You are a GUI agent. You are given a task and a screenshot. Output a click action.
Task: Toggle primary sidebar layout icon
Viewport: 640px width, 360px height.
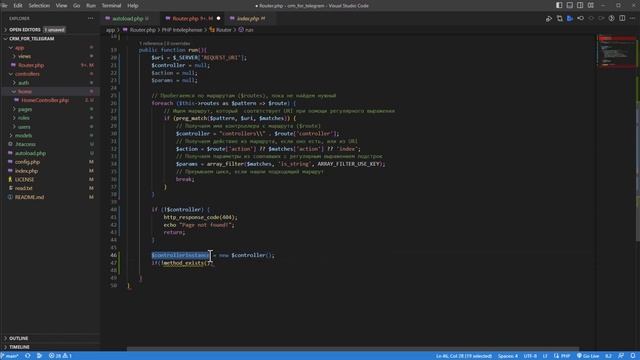click(x=559, y=6)
